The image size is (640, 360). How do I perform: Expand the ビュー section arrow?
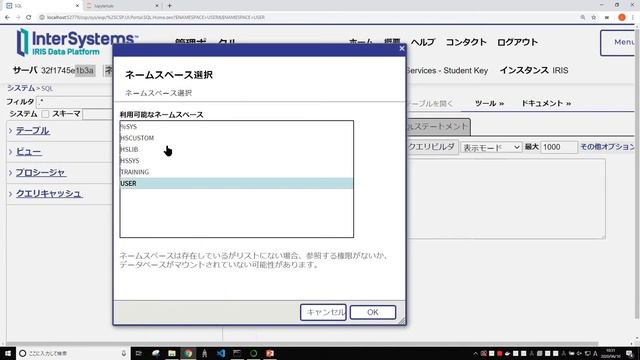point(11,152)
